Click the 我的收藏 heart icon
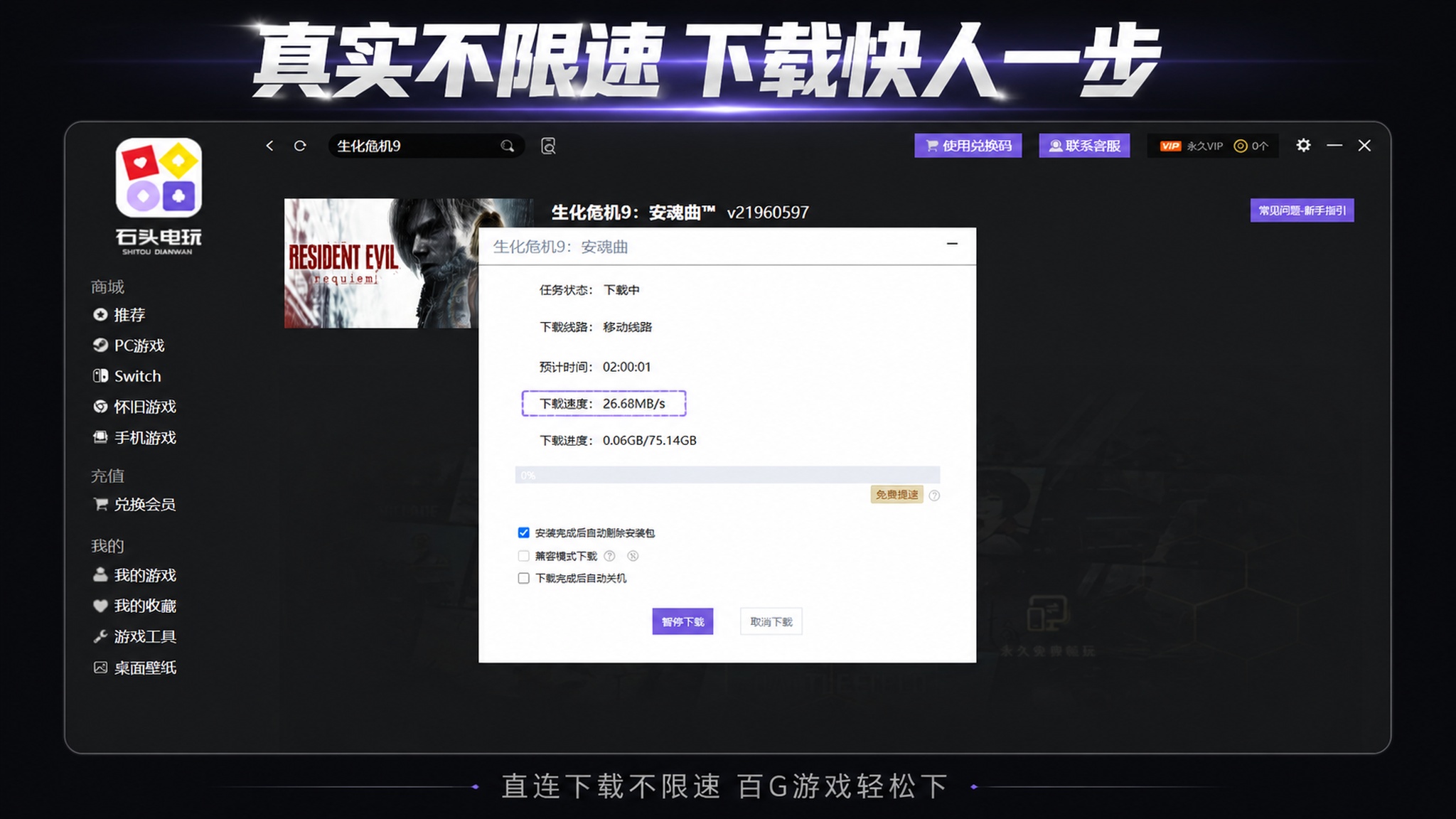The height and width of the screenshot is (819, 1456). point(100,606)
